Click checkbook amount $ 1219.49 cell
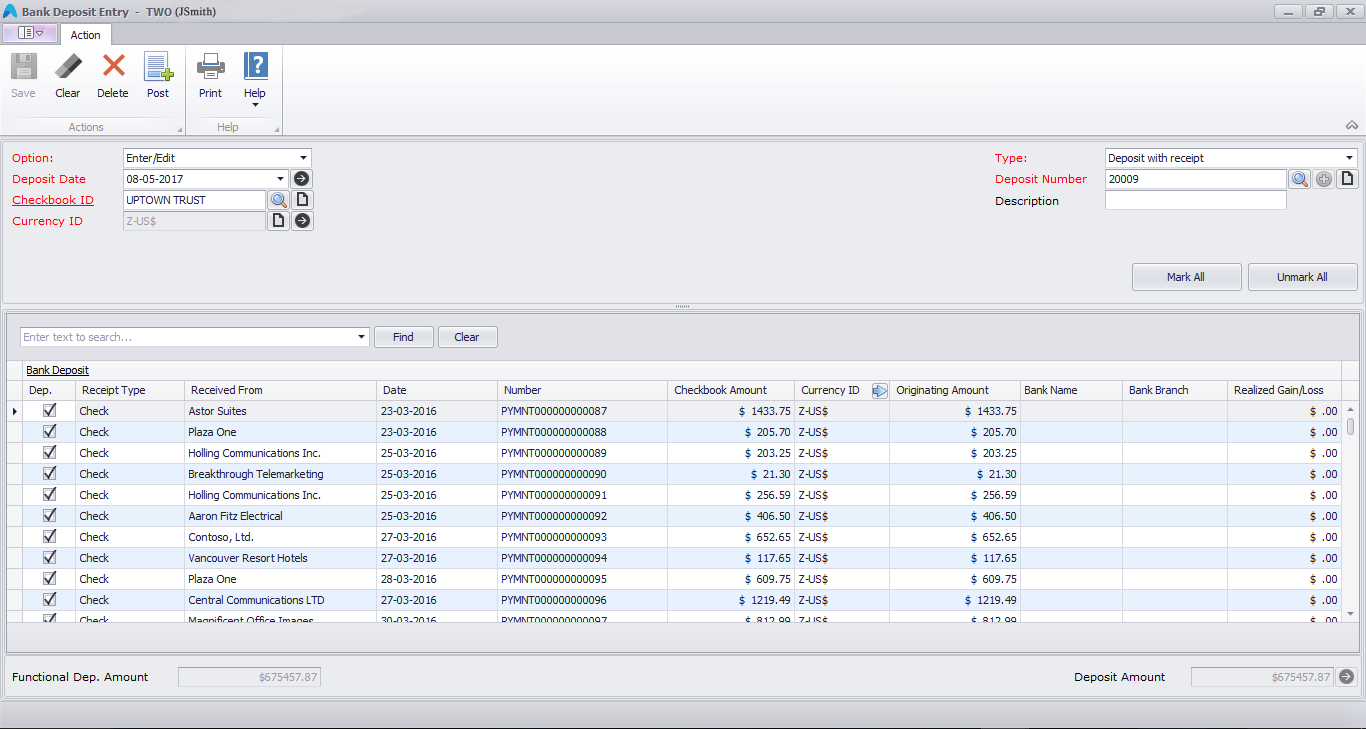This screenshot has width=1366, height=729. click(x=732, y=600)
